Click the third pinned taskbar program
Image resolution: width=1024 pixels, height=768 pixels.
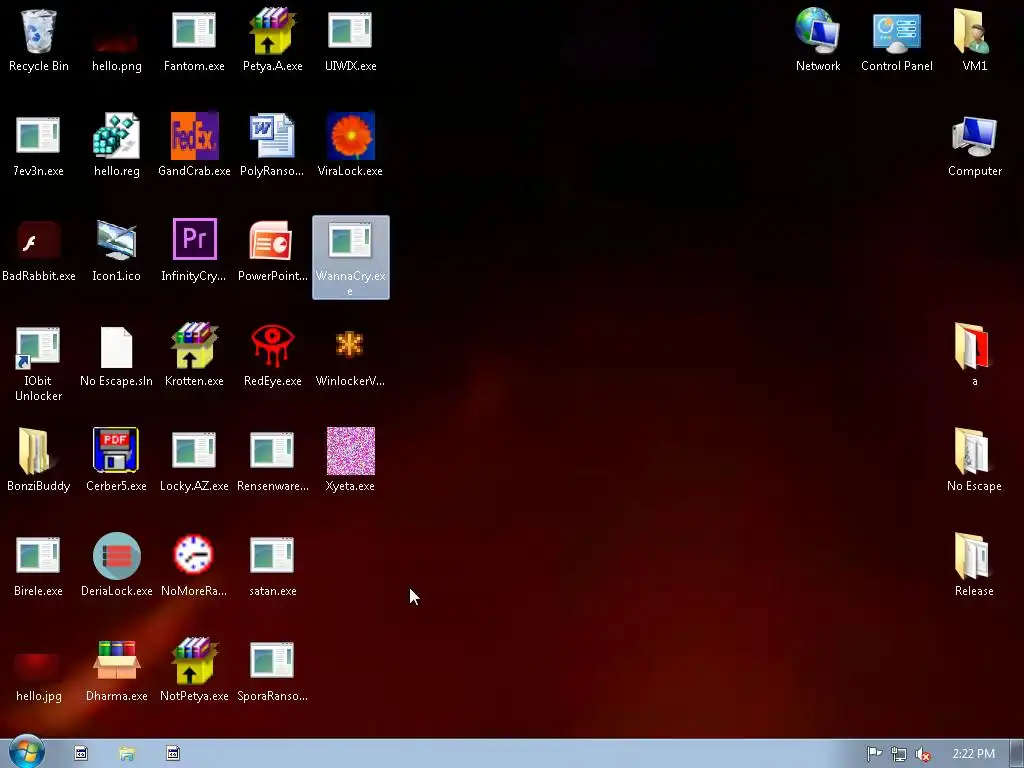tap(172, 754)
